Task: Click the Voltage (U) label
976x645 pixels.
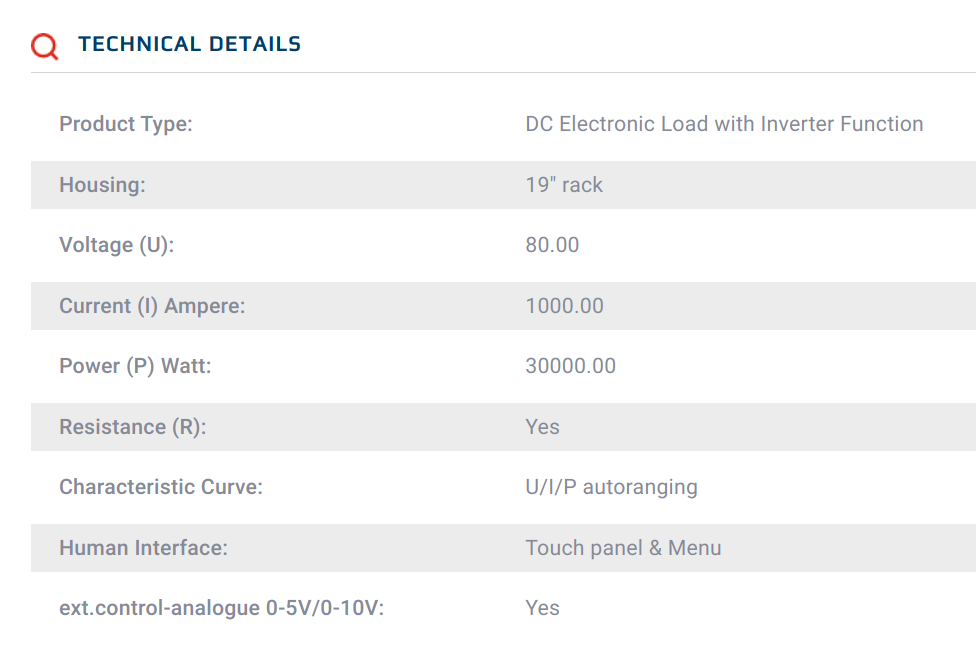Action: coord(116,245)
